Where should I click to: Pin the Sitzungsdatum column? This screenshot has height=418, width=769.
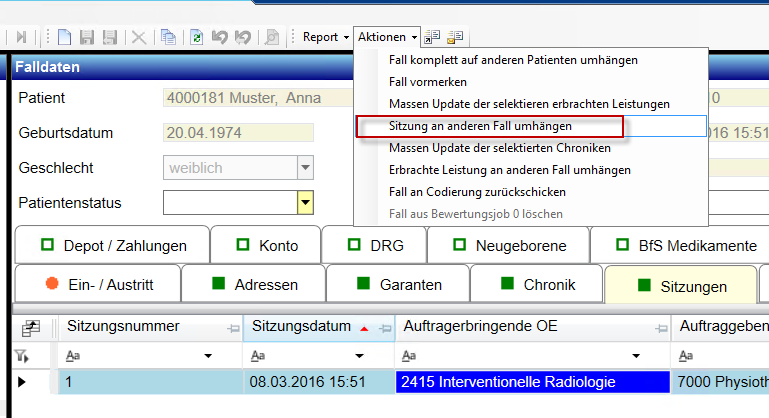point(386,328)
